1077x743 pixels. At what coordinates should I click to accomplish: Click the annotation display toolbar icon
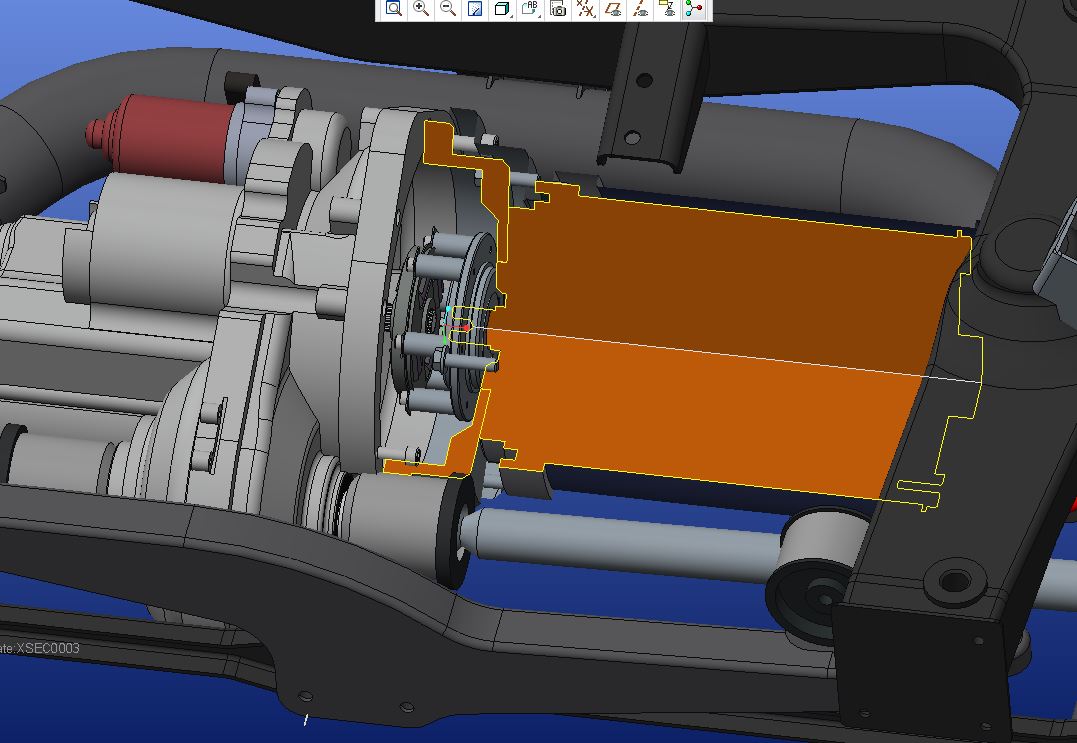coord(531,9)
